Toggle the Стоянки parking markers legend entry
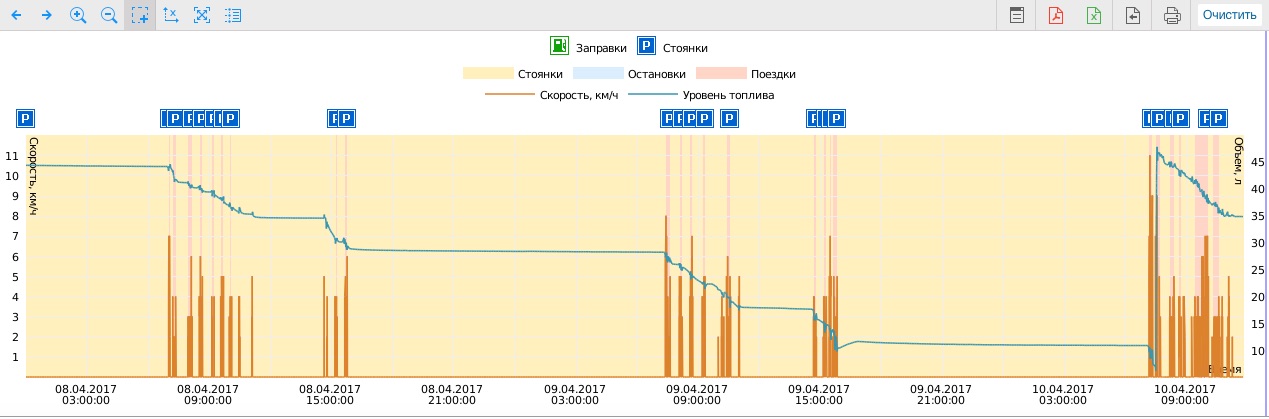The height and width of the screenshot is (419, 1269). coord(673,47)
